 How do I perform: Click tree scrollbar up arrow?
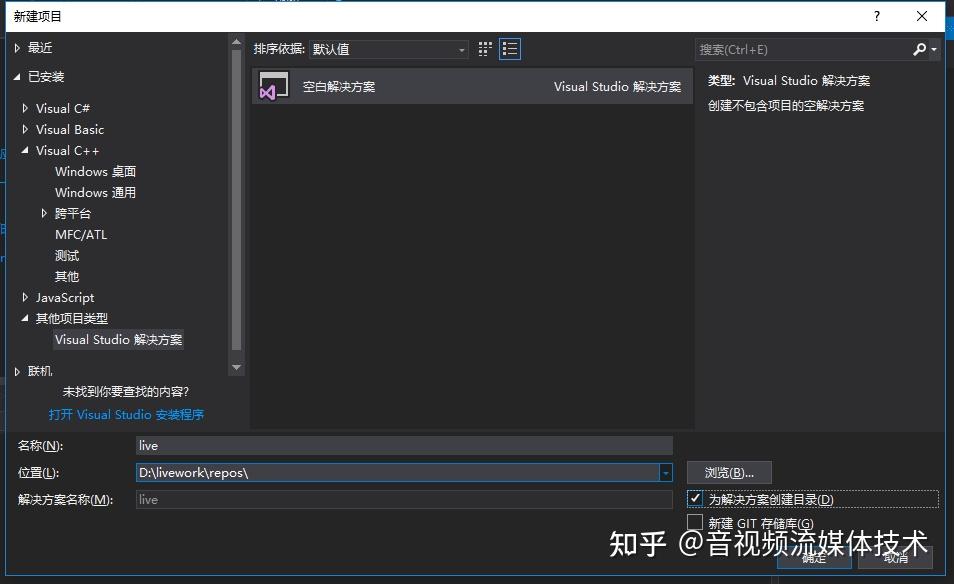(x=237, y=42)
